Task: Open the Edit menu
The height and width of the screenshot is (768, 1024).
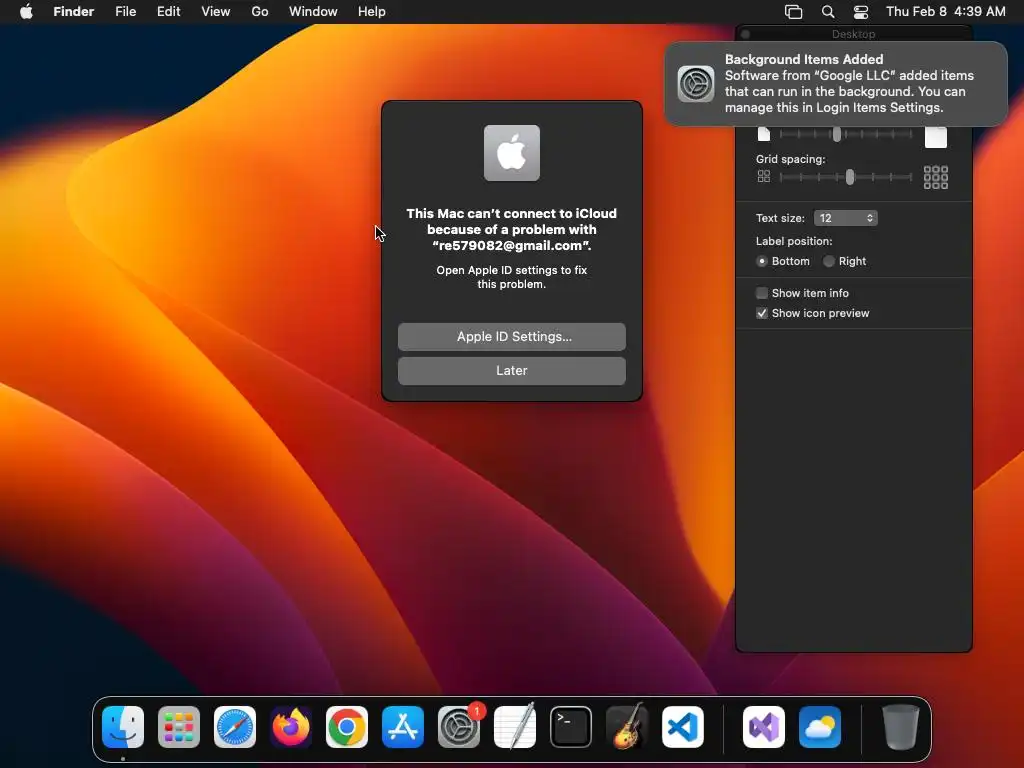Action: click(x=168, y=12)
